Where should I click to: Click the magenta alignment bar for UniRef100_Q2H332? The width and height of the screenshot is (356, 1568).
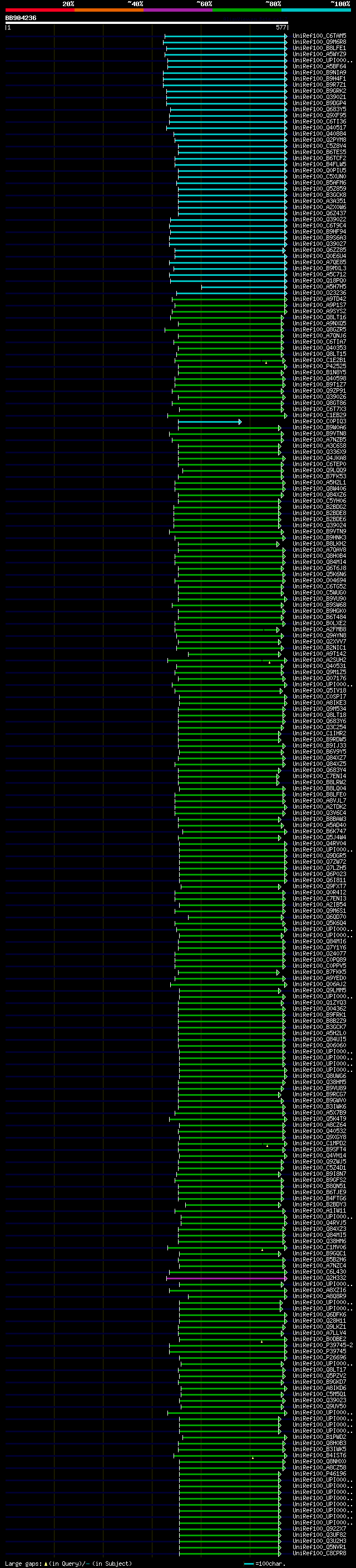coord(226,1278)
